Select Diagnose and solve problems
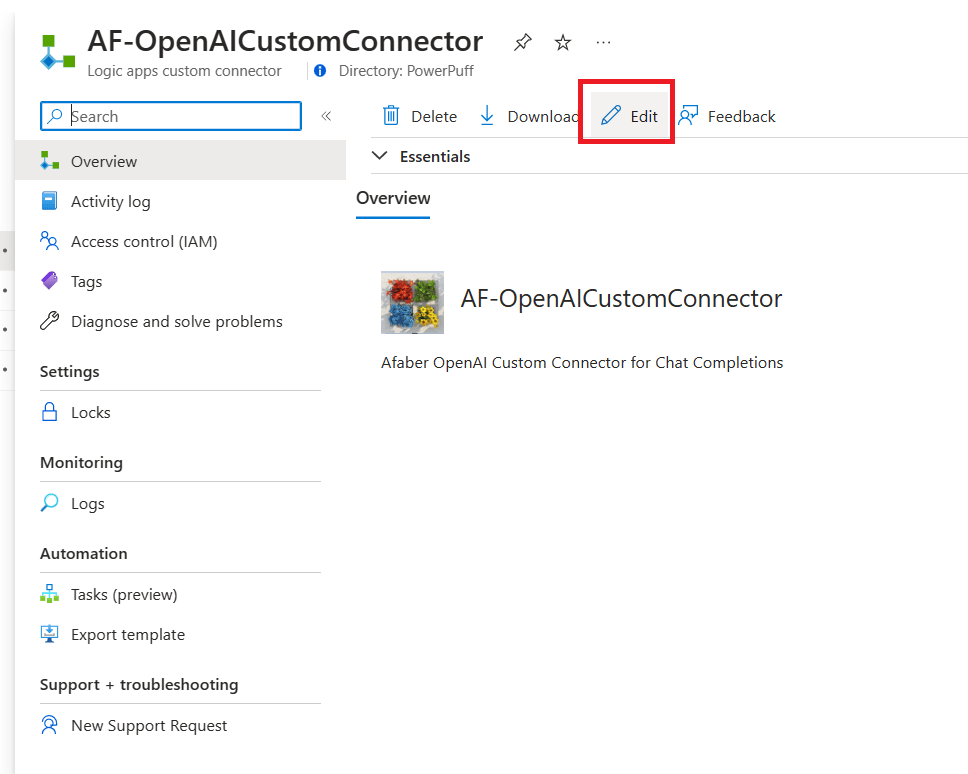The height and width of the screenshot is (774, 968). (176, 321)
